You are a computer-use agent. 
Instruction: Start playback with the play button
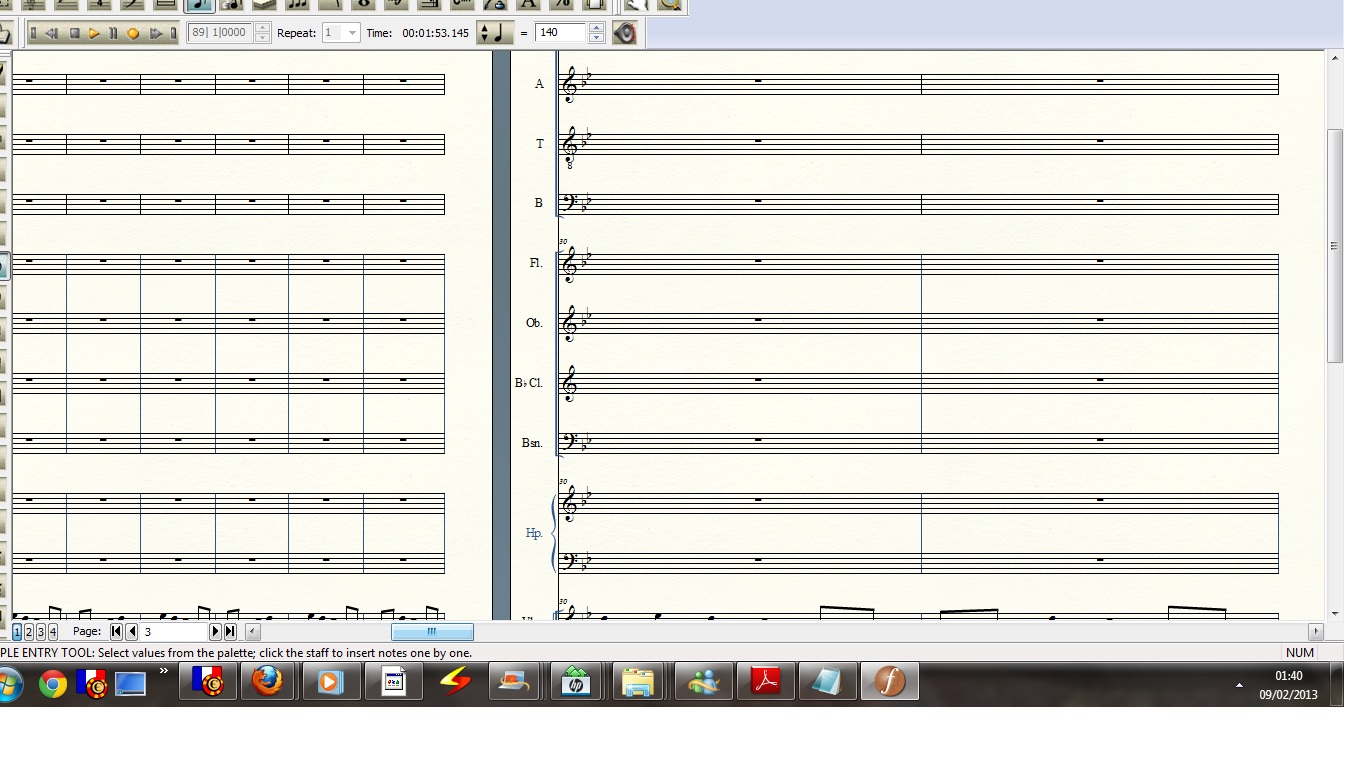(x=94, y=33)
